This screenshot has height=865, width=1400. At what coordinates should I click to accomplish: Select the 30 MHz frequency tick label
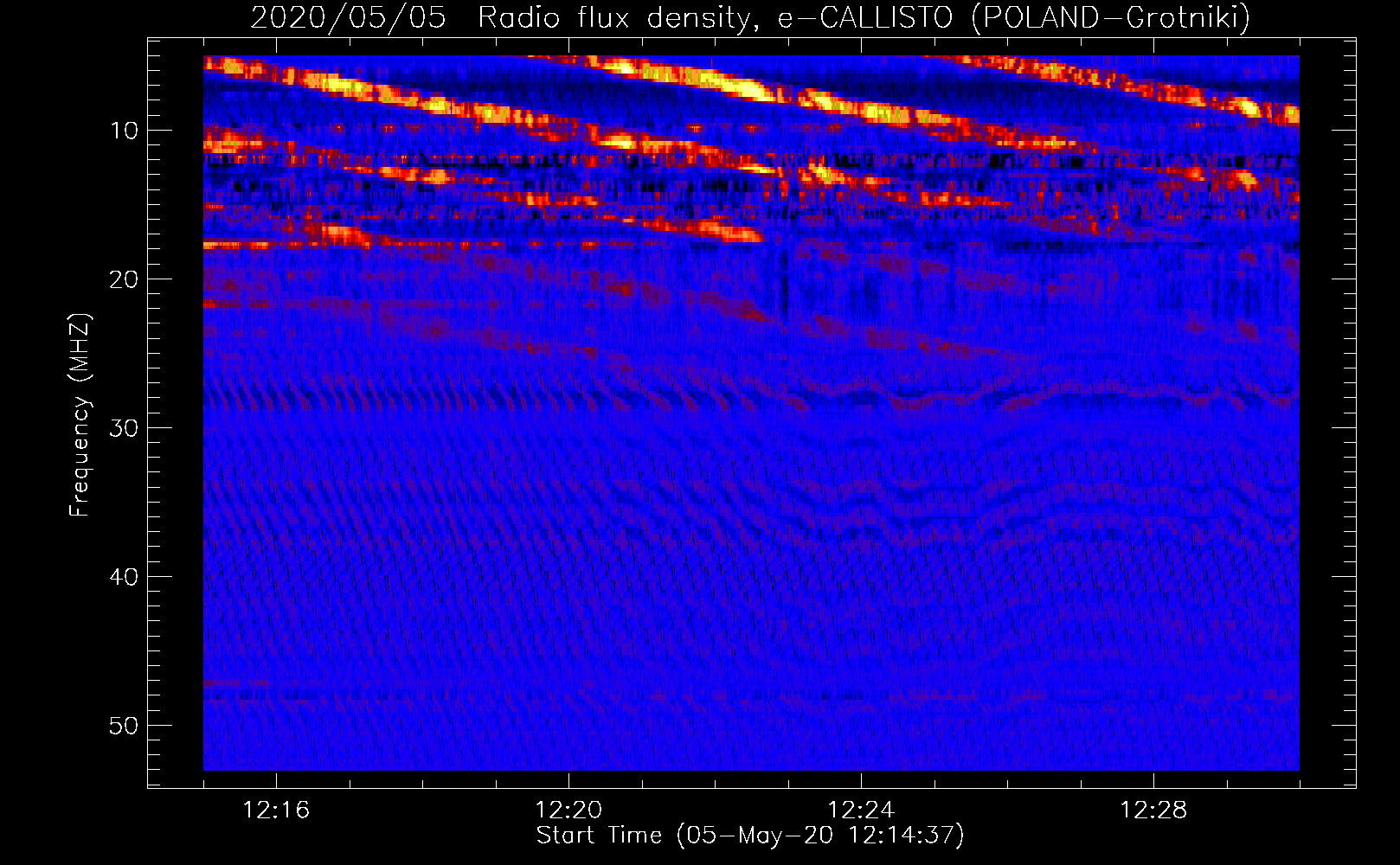[x=124, y=428]
